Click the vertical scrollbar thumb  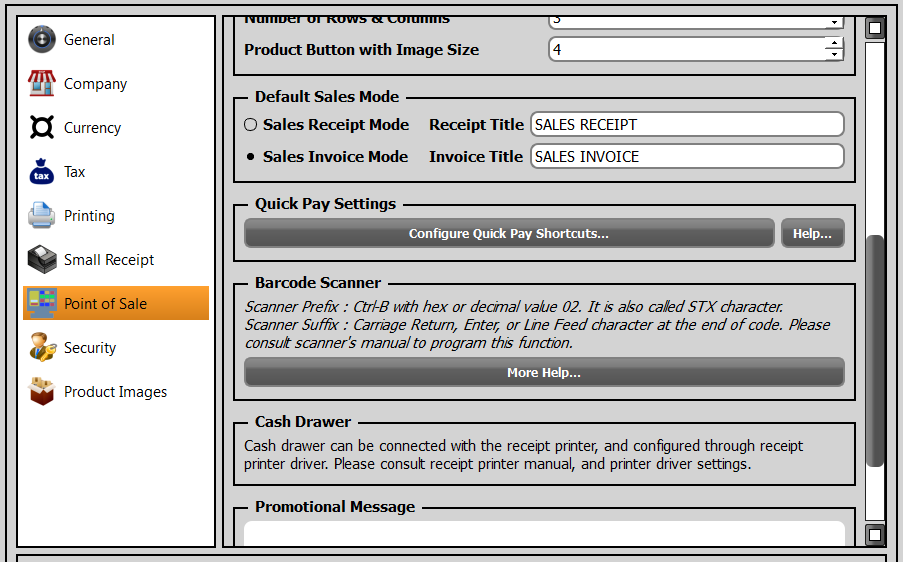pos(875,350)
